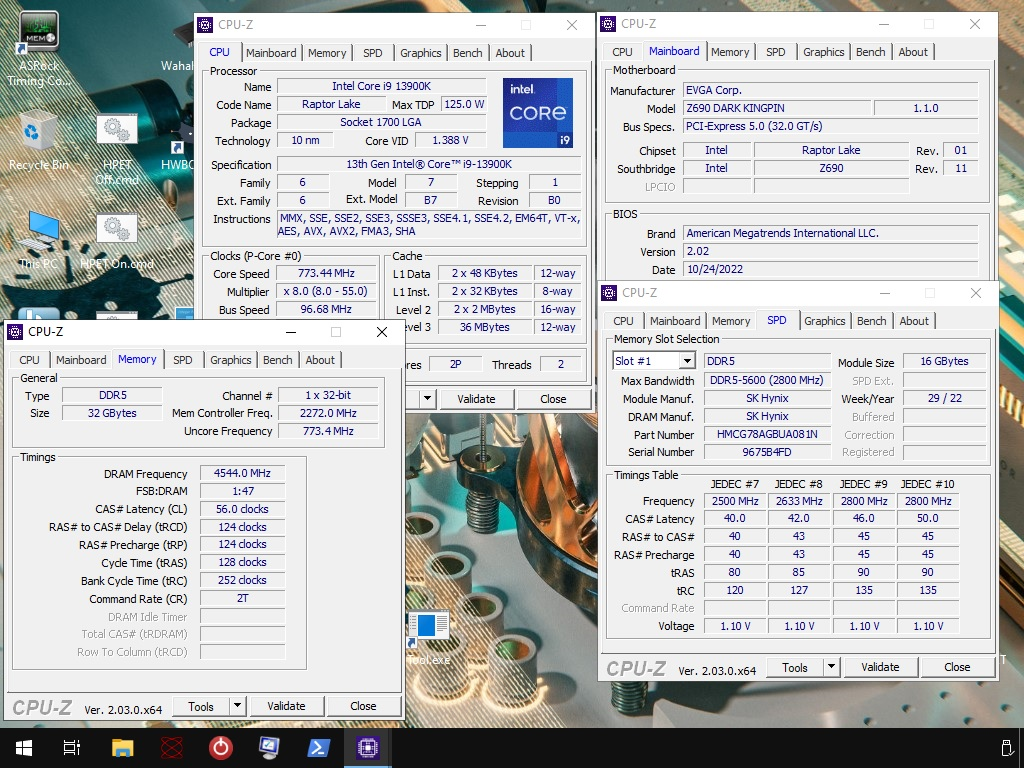The image size is (1024, 768).
Task: Click the title bar icon of the Mainboard CPU-Z window
Action: click(x=608, y=24)
